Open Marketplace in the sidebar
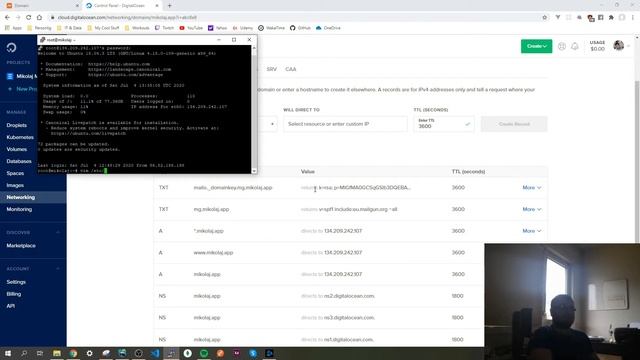 click(21, 246)
